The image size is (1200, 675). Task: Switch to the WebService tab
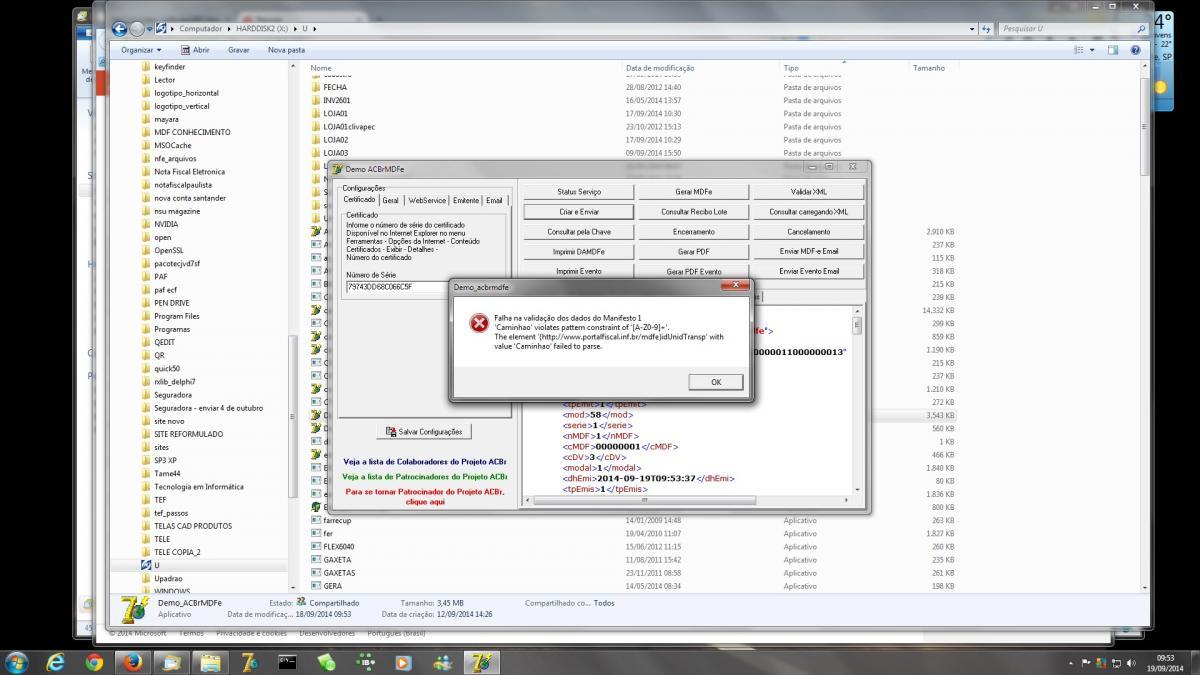pos(427,200)
